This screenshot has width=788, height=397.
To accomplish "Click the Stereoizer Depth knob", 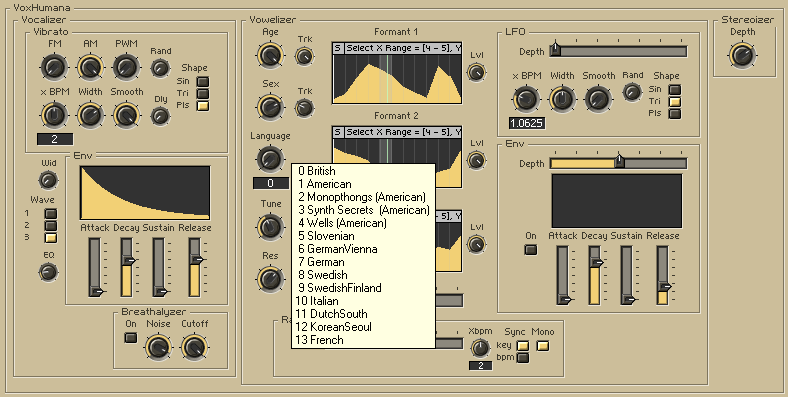I will click(742, 55).
